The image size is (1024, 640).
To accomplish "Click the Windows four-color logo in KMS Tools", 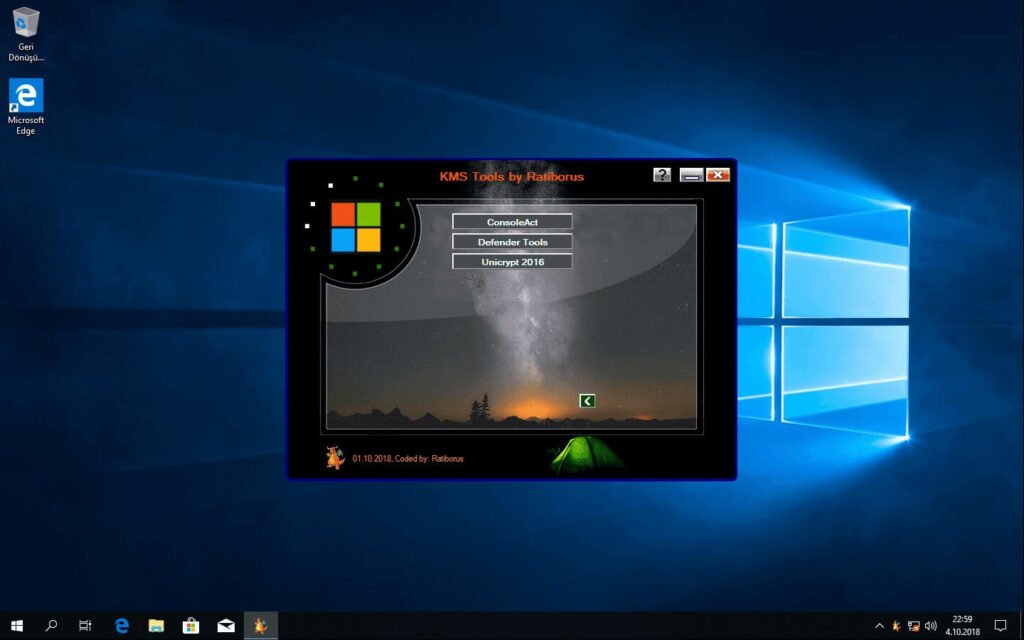I will [356, 227].
